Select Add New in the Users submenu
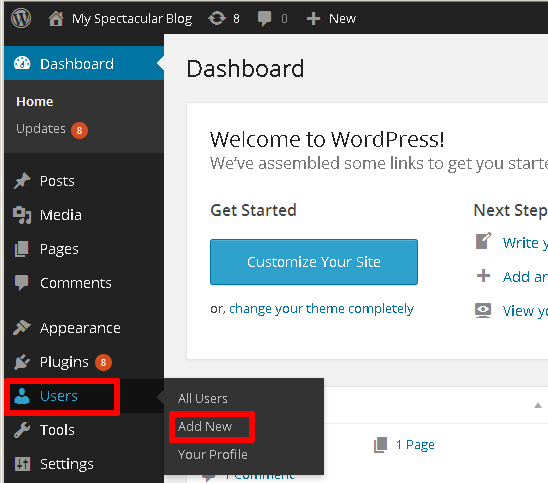Image resolution: width=548 pixels, height=483 pixels. (x=205, y=426)
